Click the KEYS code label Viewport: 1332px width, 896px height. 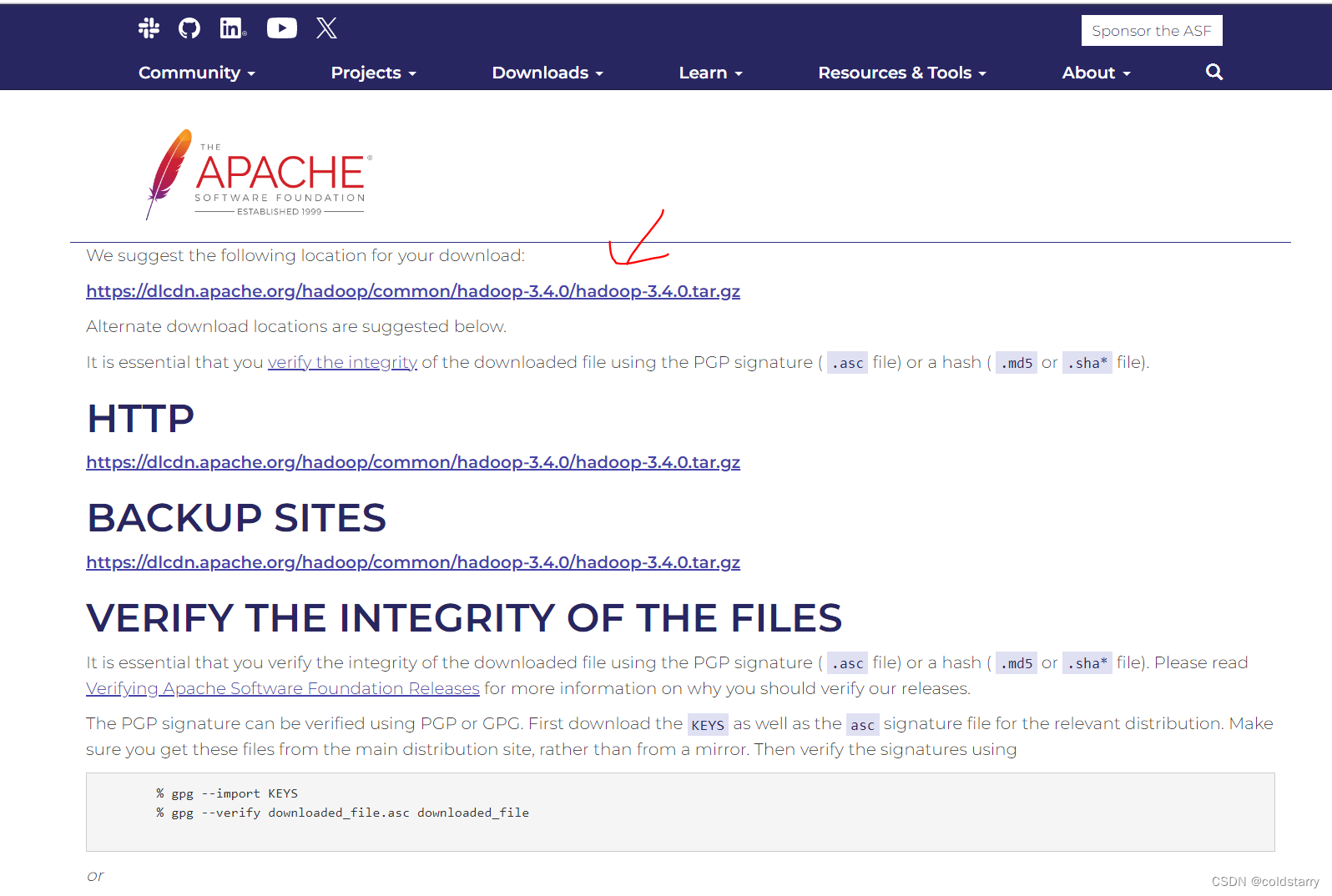coord(708,724)
